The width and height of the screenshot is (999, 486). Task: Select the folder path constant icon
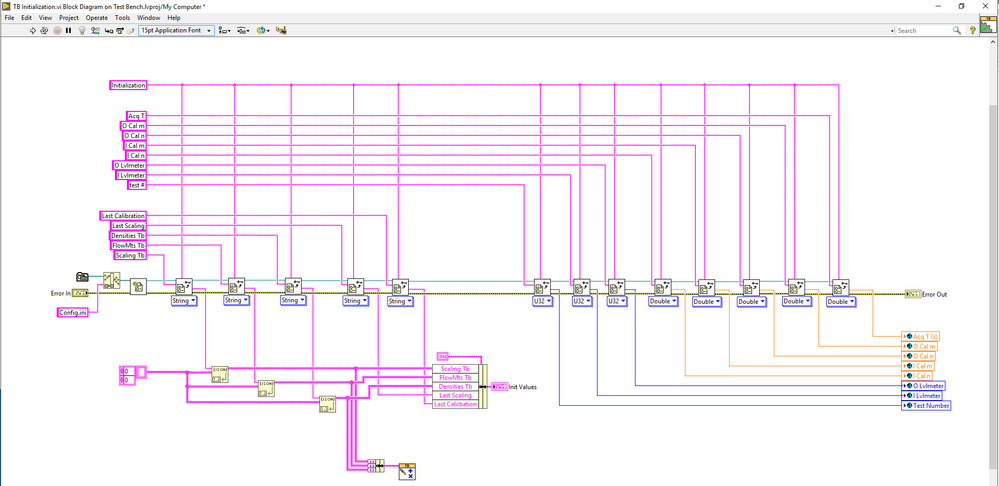pos(82,276)
